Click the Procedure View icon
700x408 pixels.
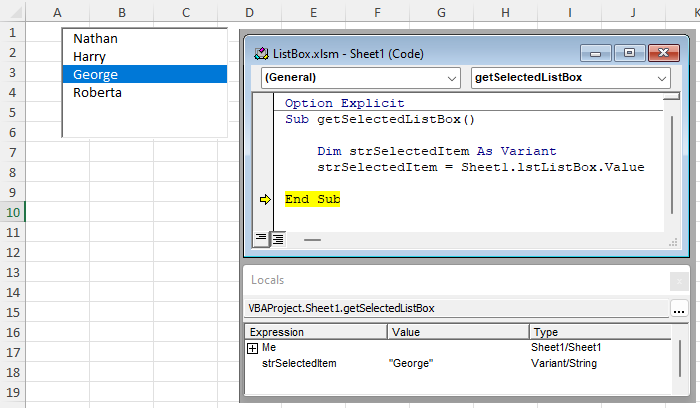(x=261, y=238)
